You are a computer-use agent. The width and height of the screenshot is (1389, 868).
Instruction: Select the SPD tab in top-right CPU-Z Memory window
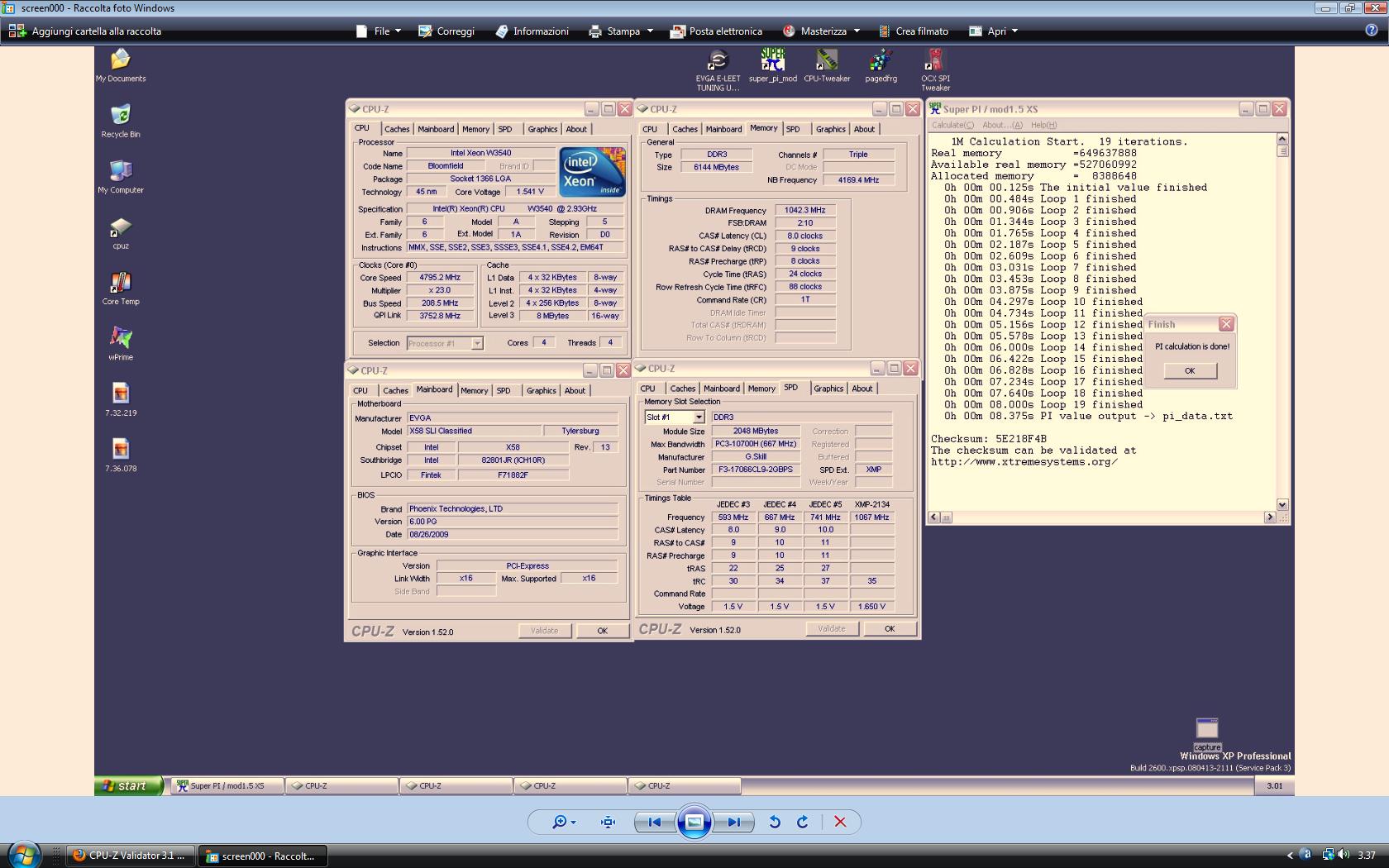pos(793,129)
